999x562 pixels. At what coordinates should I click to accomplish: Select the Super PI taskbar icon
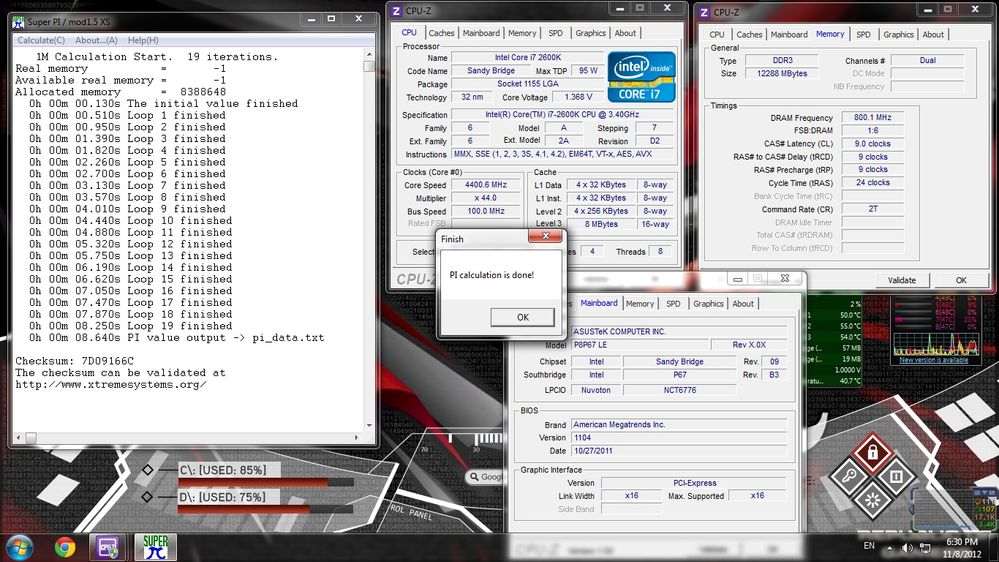[155, 547]
